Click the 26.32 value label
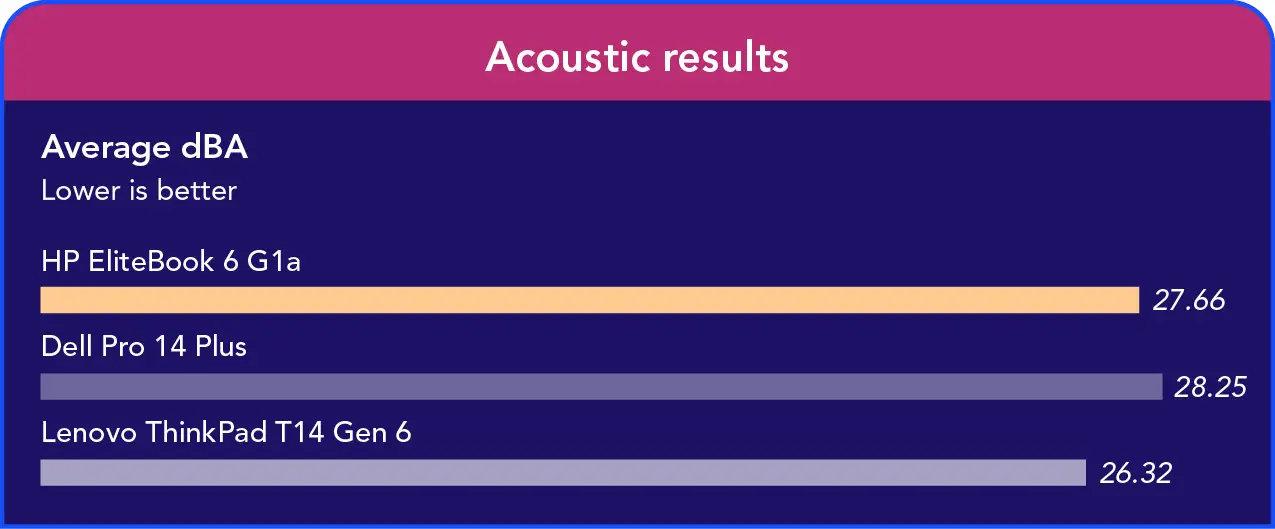This screenshot has height=529, width=1275. [1135, 472]
